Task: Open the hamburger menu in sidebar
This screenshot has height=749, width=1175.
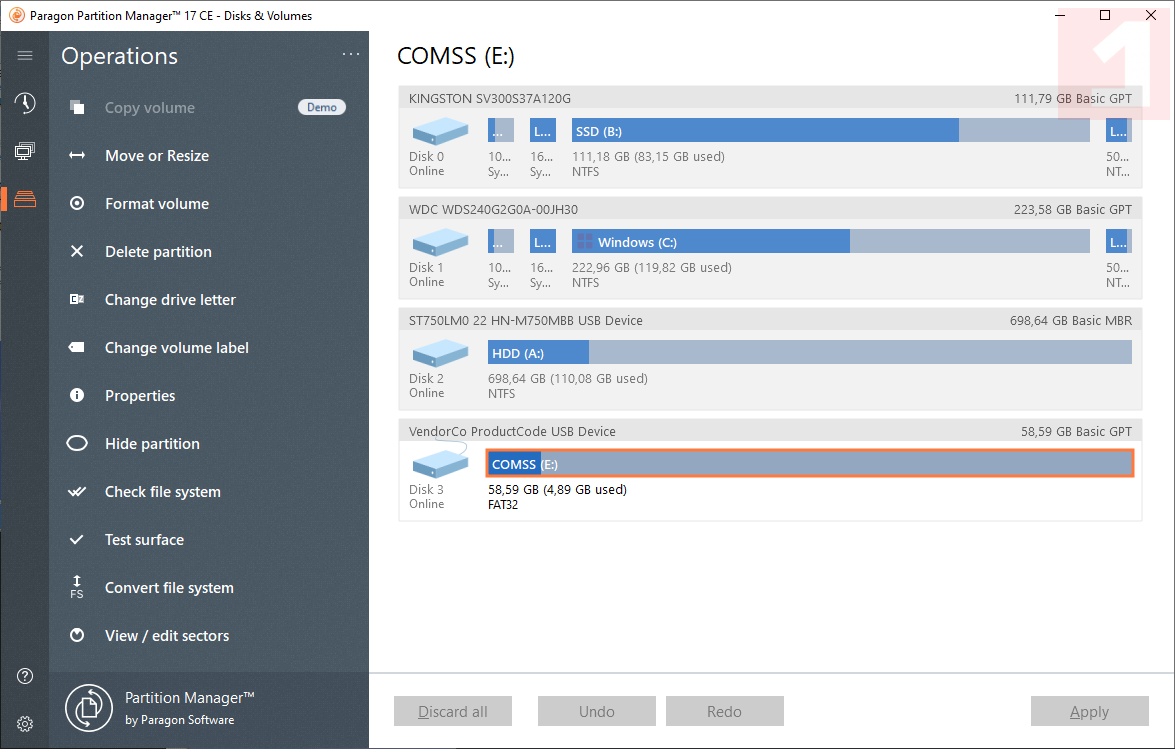Action: click(x=25, y=55)
